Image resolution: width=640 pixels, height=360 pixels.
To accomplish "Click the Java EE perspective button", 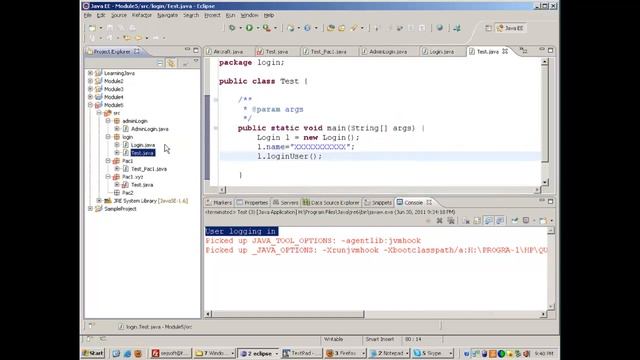I will click(x=510, y=28).
